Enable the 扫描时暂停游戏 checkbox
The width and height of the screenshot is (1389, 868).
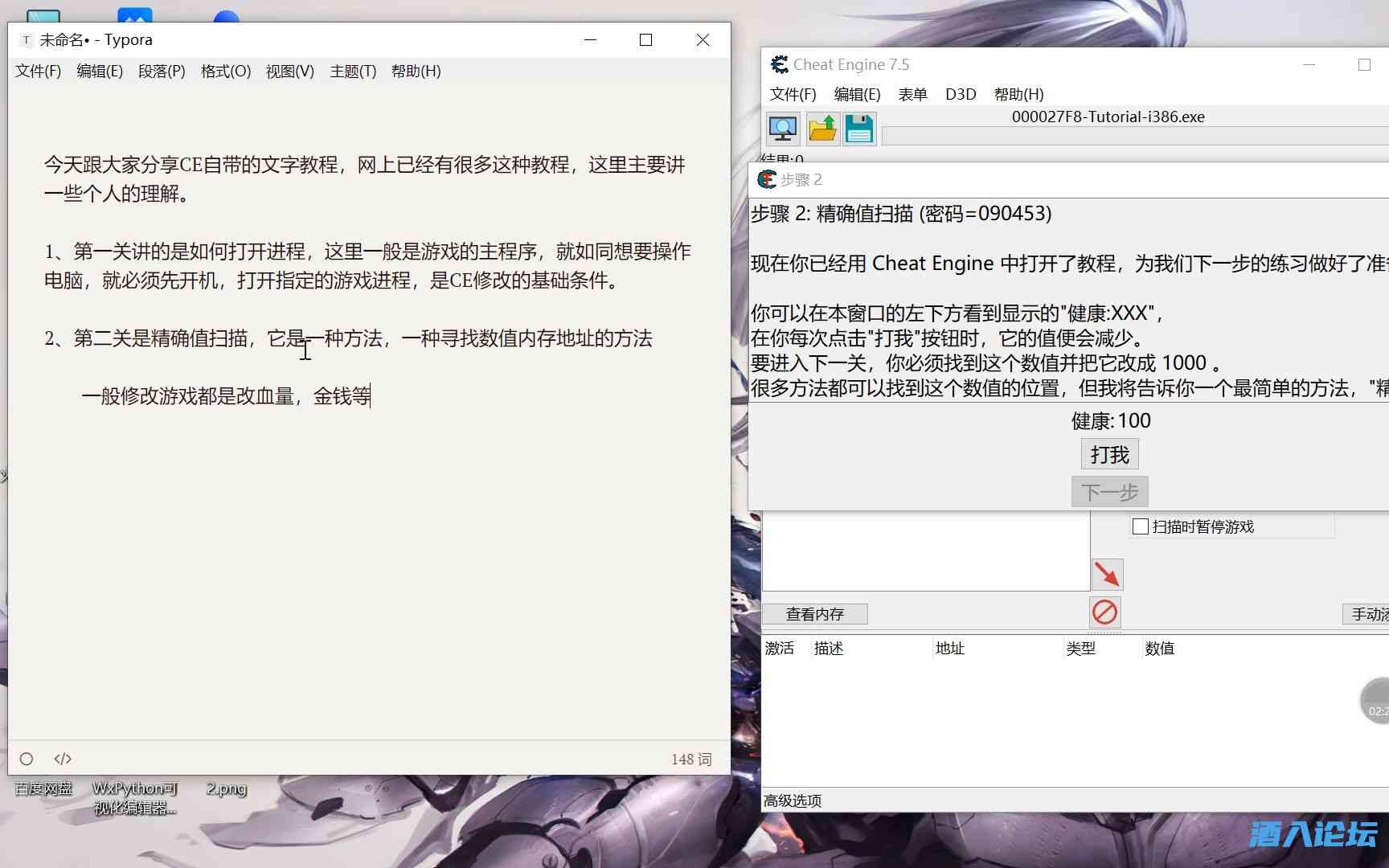pos(1140,527)
